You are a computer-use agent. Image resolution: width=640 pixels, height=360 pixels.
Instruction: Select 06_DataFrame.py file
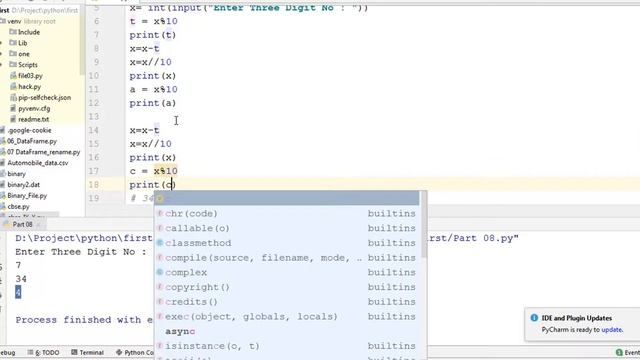[32, 141]
